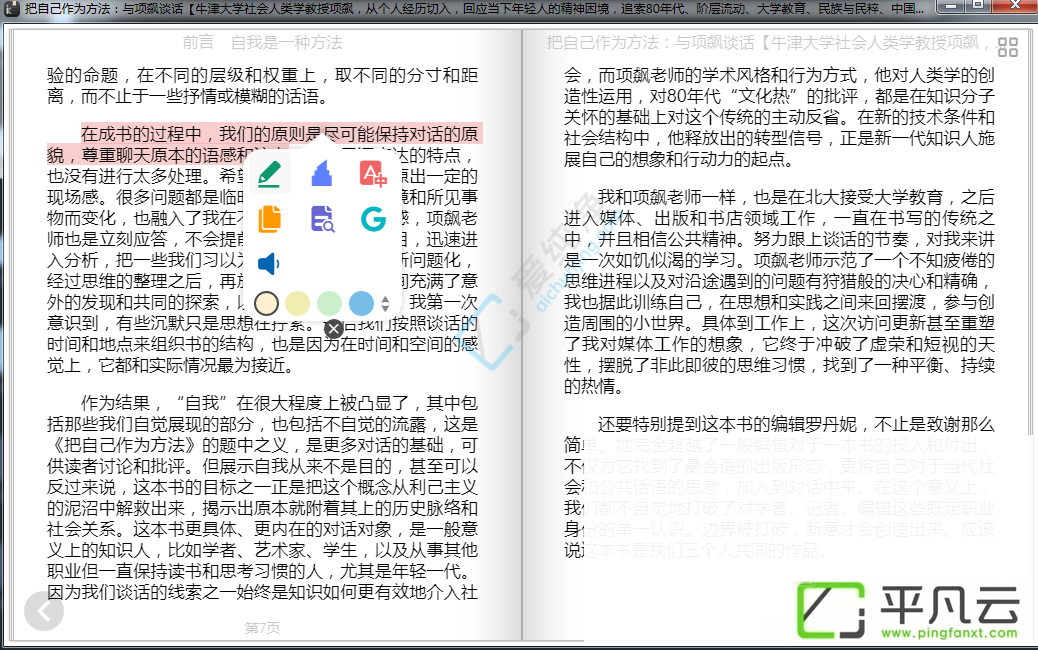The height and width of the screenshot is (650, 1038).
Task: Search selection with the teal G icon
Action: (x=373, y=219)
